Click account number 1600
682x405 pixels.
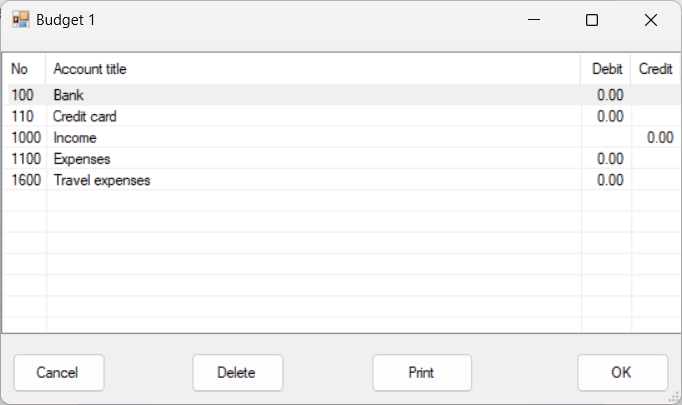tap(26, 180)
